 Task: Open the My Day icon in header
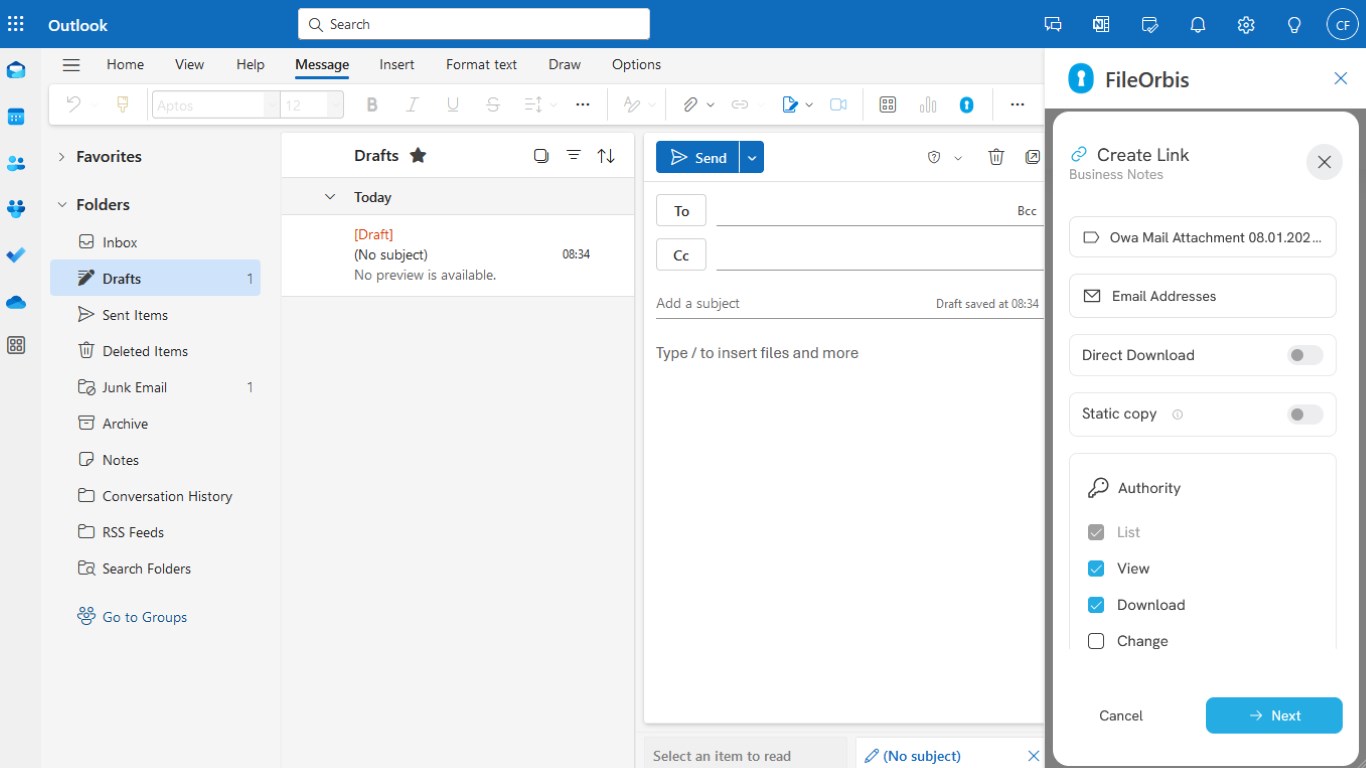[x=1150, y=25]
